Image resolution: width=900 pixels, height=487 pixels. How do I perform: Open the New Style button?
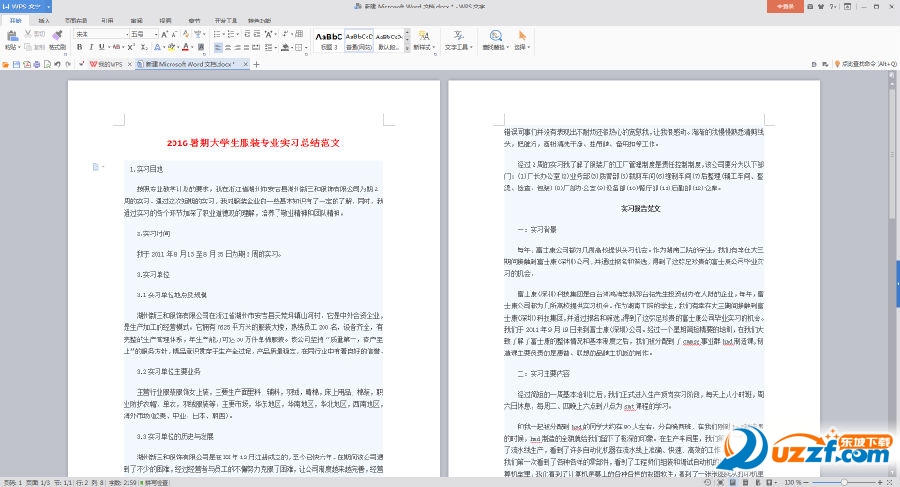pyautogui.click(x=424, y=40)
